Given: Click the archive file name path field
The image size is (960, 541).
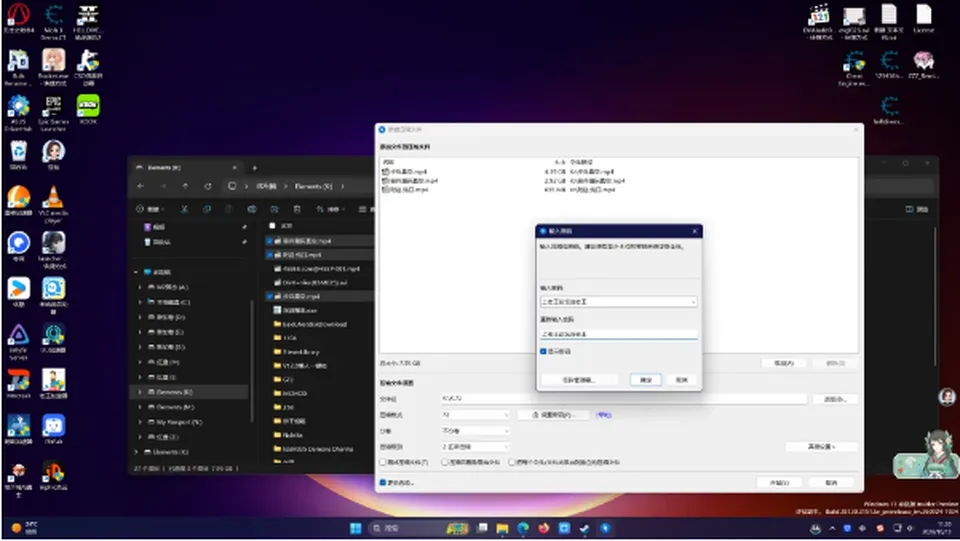Looking at the screenshot, I should pos(624,398).
